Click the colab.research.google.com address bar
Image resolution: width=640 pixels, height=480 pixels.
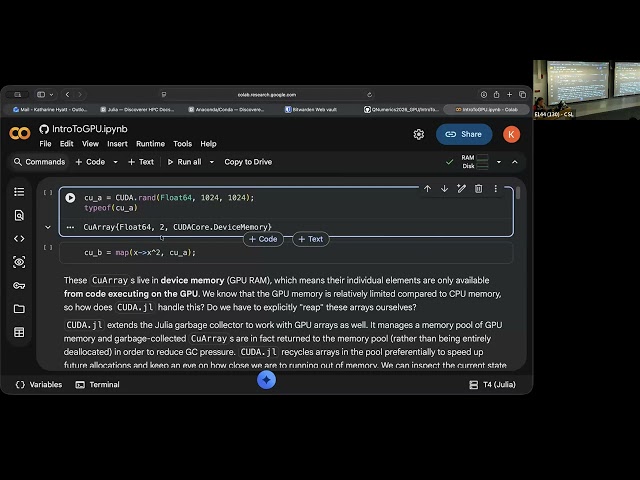267,94
